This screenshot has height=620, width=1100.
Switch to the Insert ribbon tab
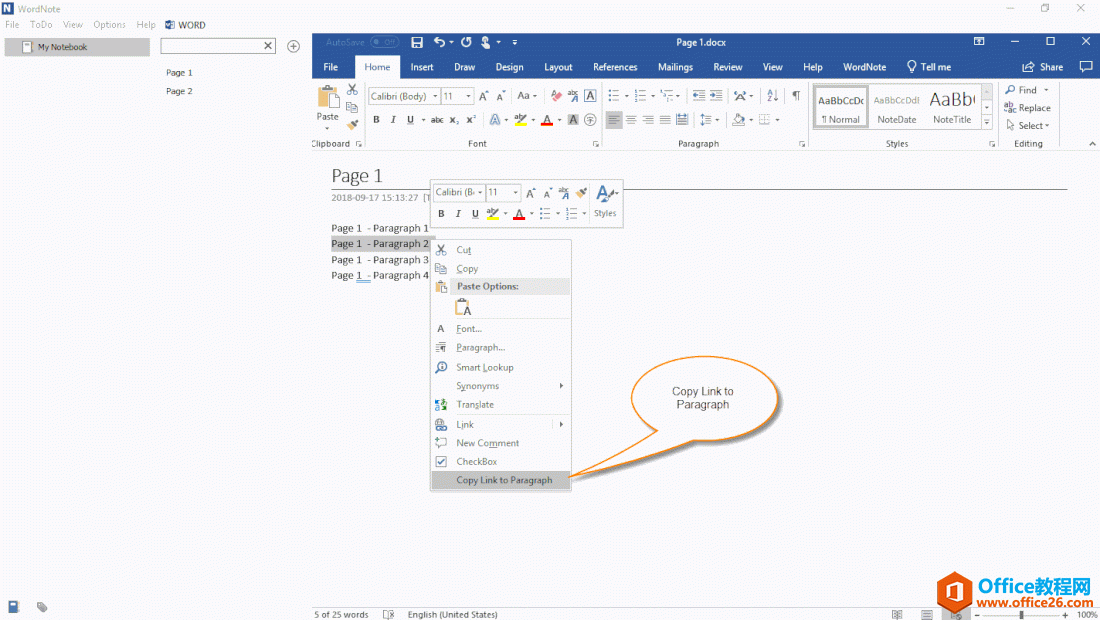422,67
